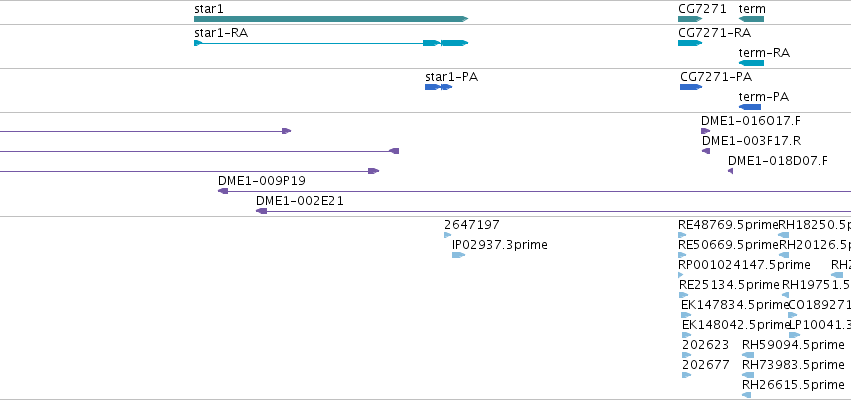This screenshot has width=851, height=400.
Task: Click the term-RA transcript arrow
Action: pyautogui.click(x=751, y=63)
